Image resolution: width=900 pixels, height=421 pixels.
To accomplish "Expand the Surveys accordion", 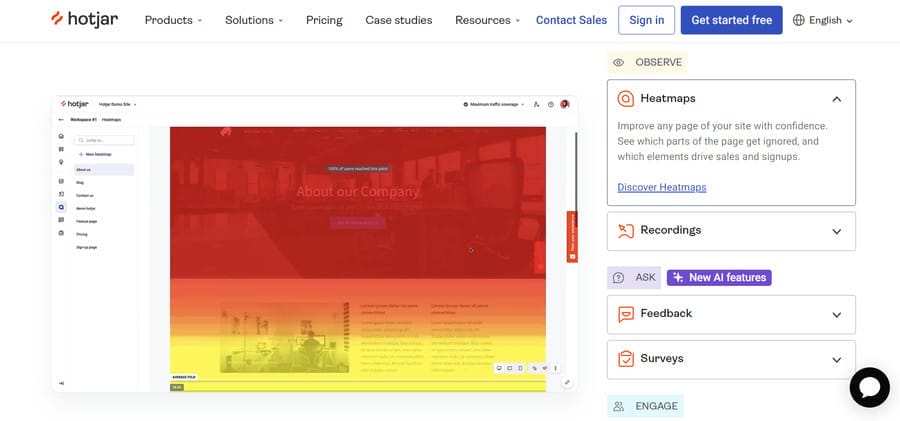I will click(x=731, y=359).
